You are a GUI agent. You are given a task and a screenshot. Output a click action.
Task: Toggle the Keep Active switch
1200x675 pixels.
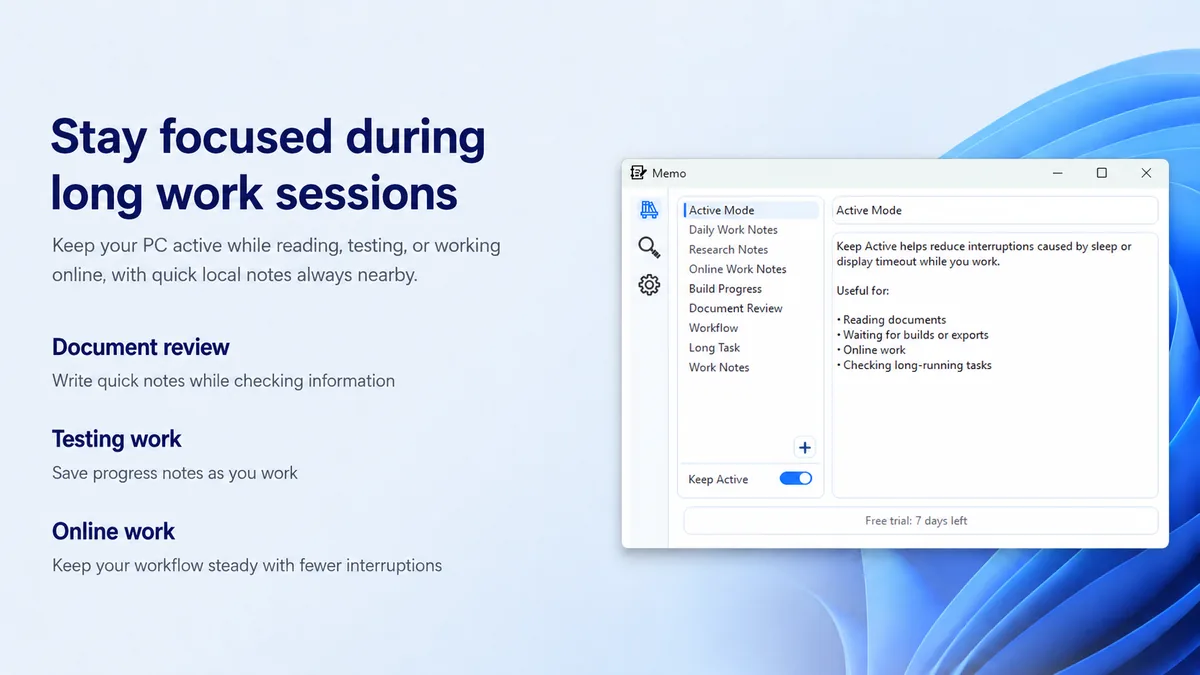tap(796, 479)
